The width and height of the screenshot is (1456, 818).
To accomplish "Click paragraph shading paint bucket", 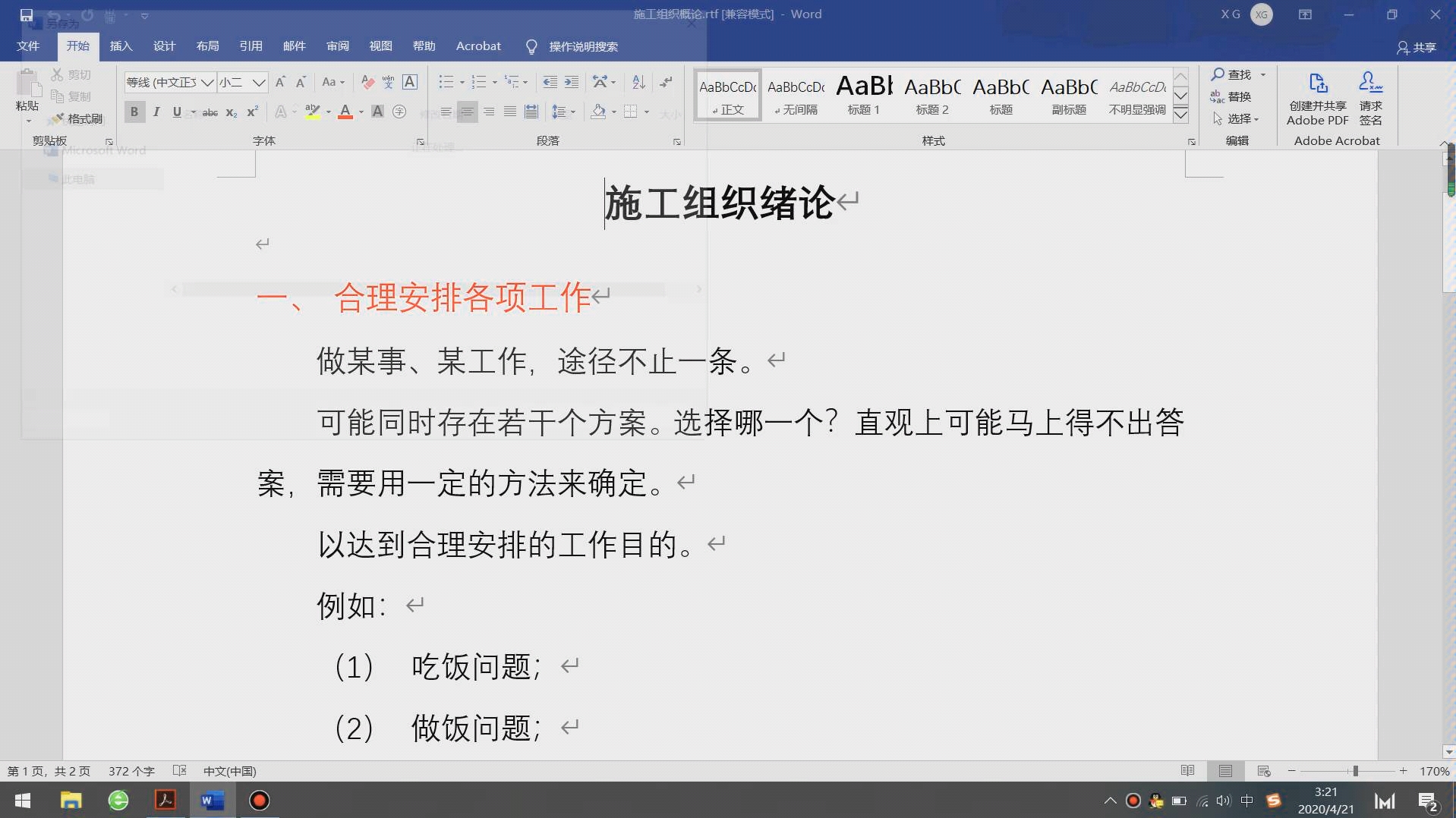I will coord(598,112).
